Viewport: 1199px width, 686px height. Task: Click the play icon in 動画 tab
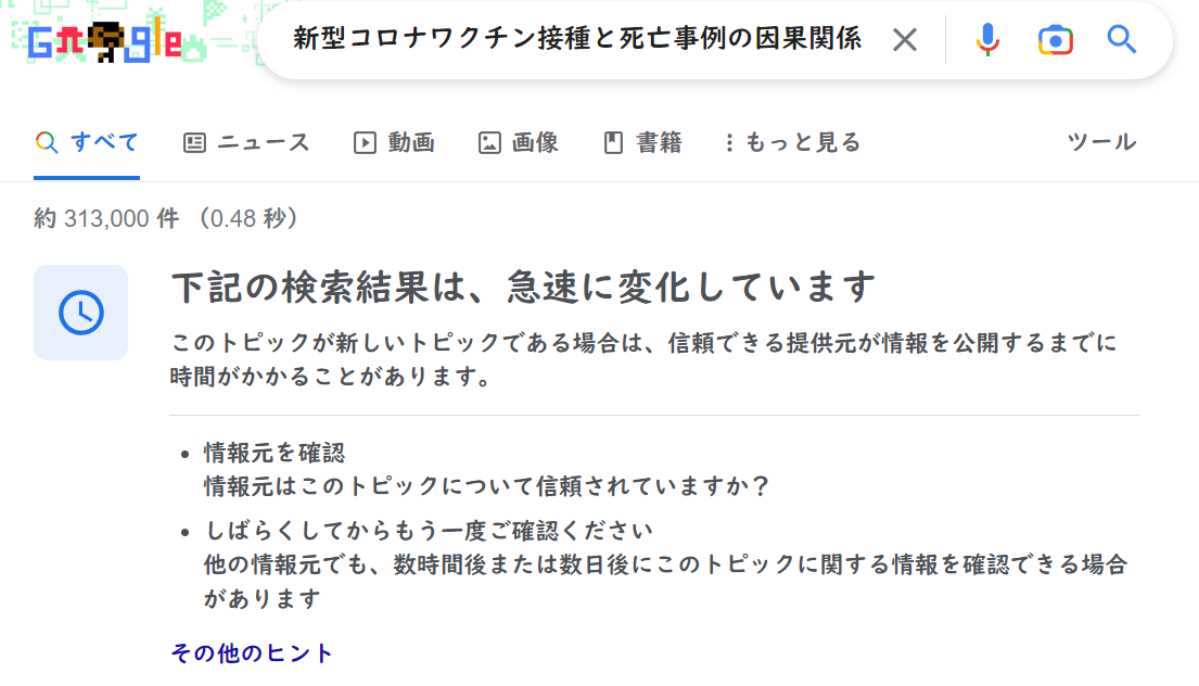click(x=364, y=143)
